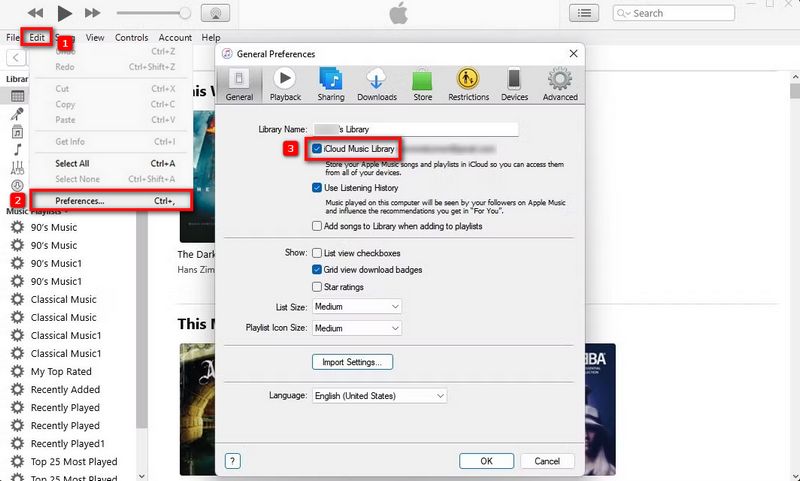Click the Apple logo in the toolbar
This screenshot has width=800, height=481.
(398, 12)
